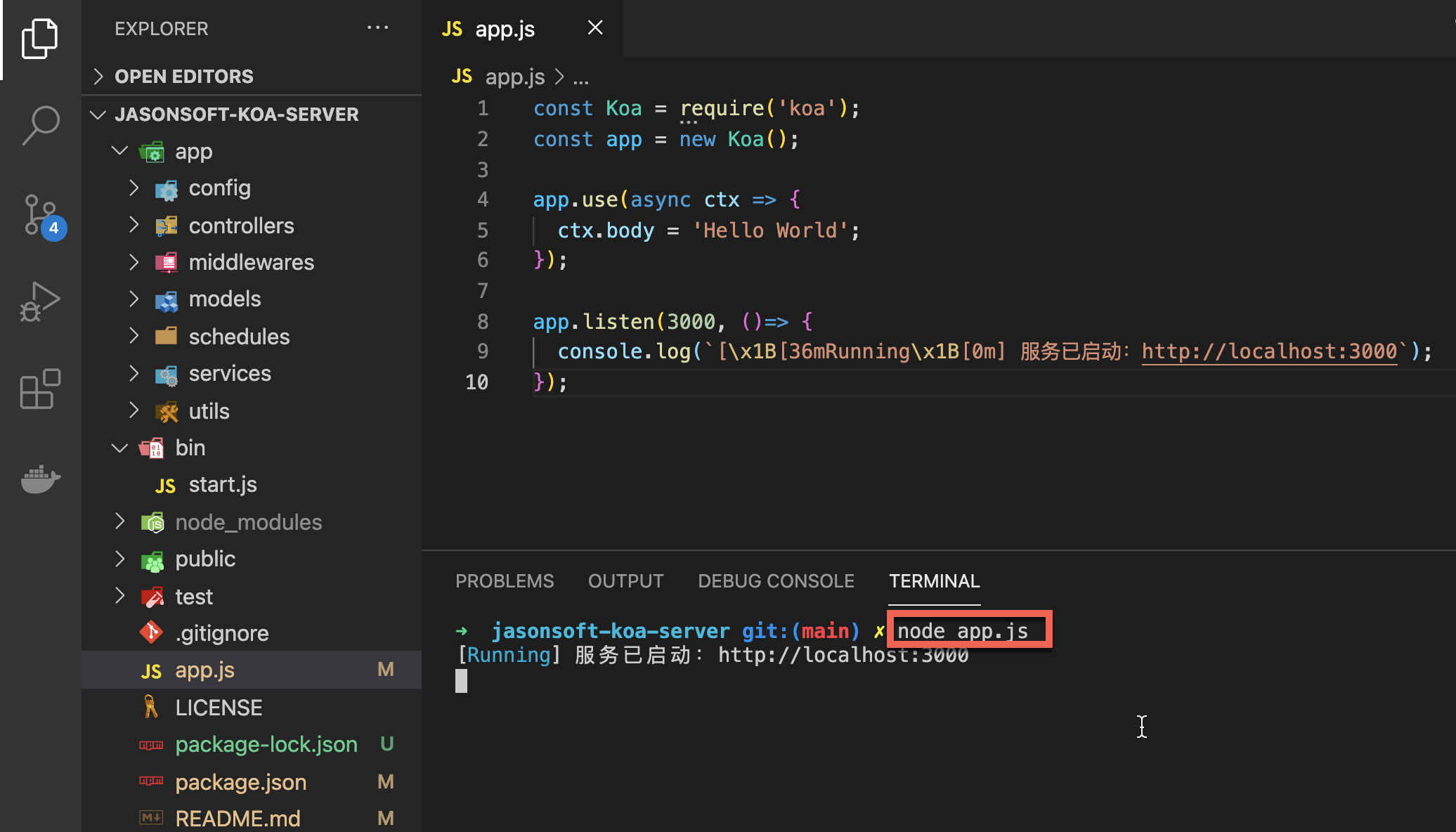Expand the node_modules folder
The image size is (1456, 832).
[x=248, y=522]
